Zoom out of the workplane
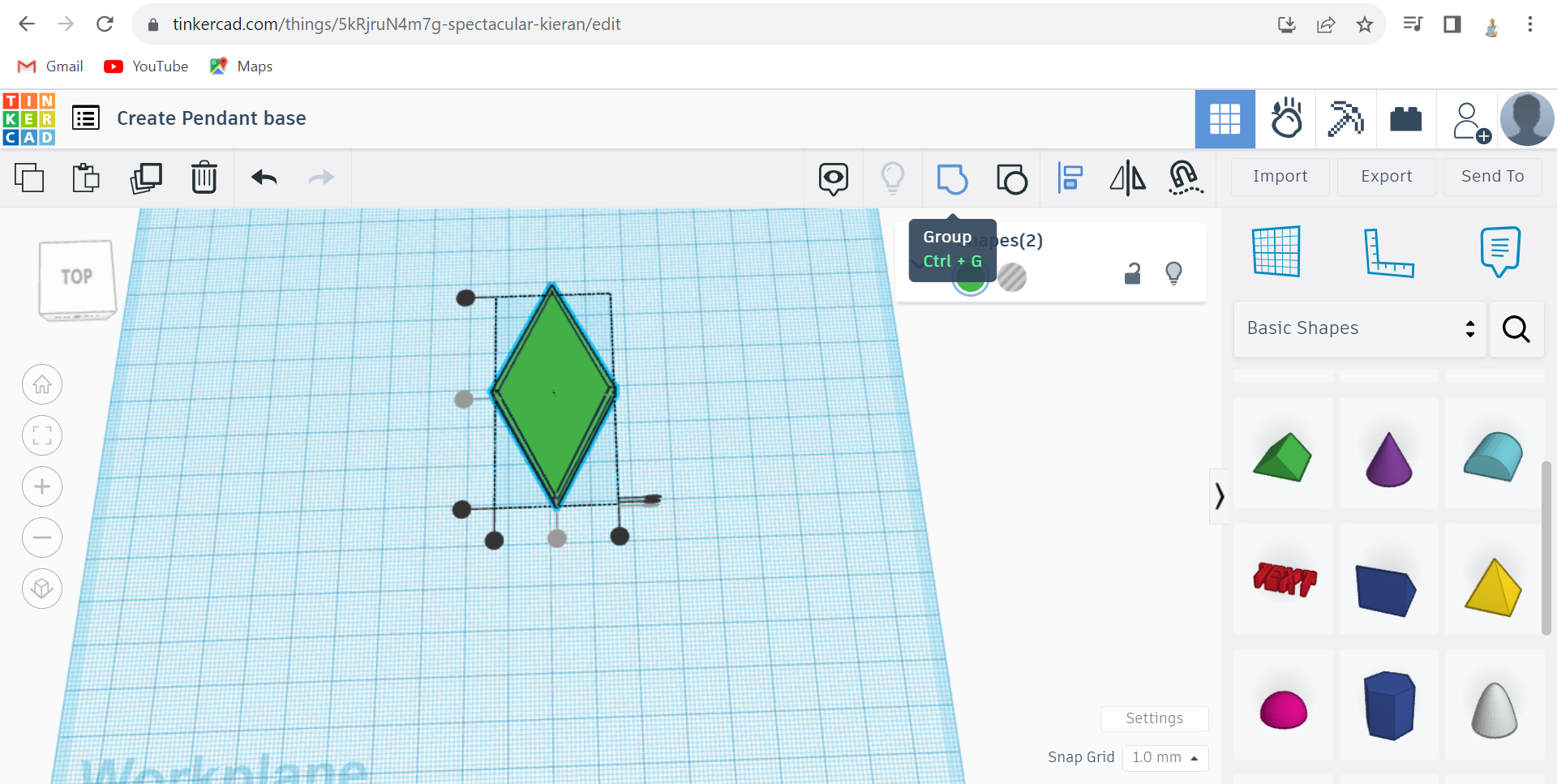 (42, 538)
